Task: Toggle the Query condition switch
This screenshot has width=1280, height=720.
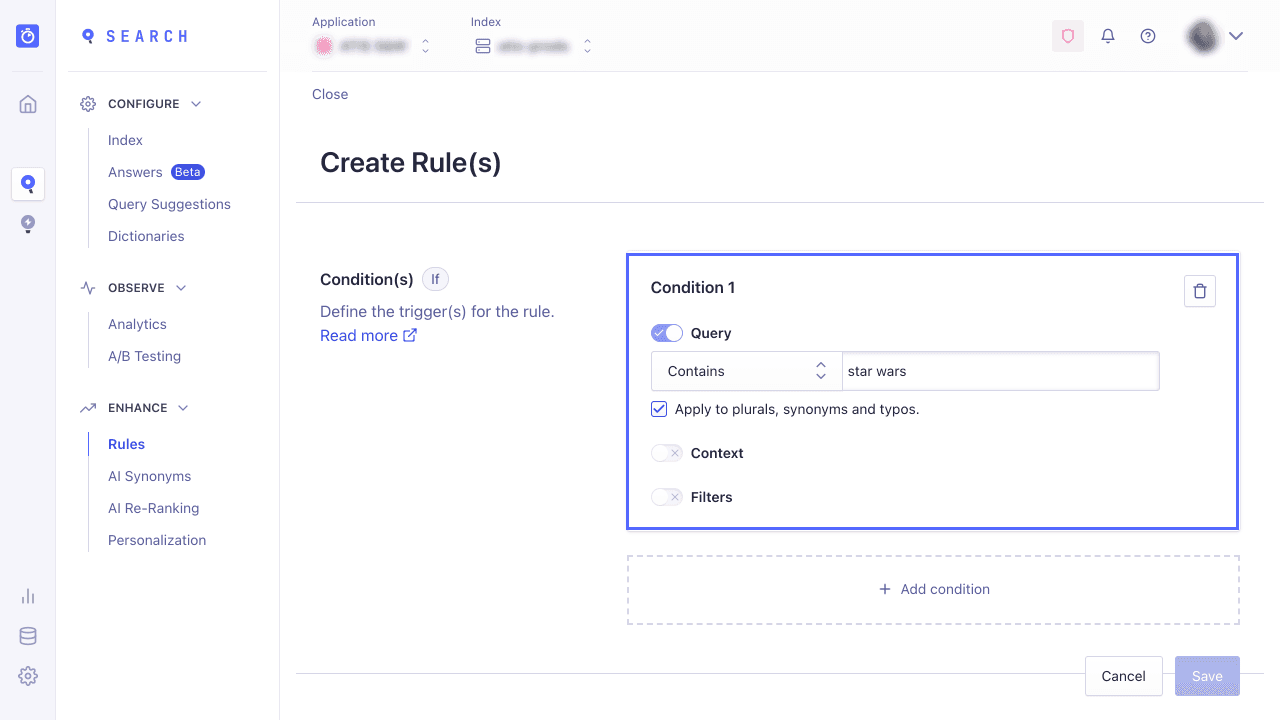Action: (x=667, y=333)
